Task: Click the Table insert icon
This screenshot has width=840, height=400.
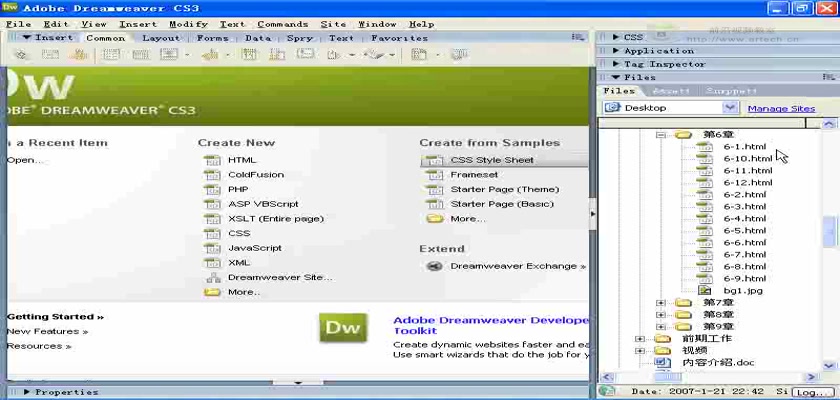Action: tap(111, 54)
